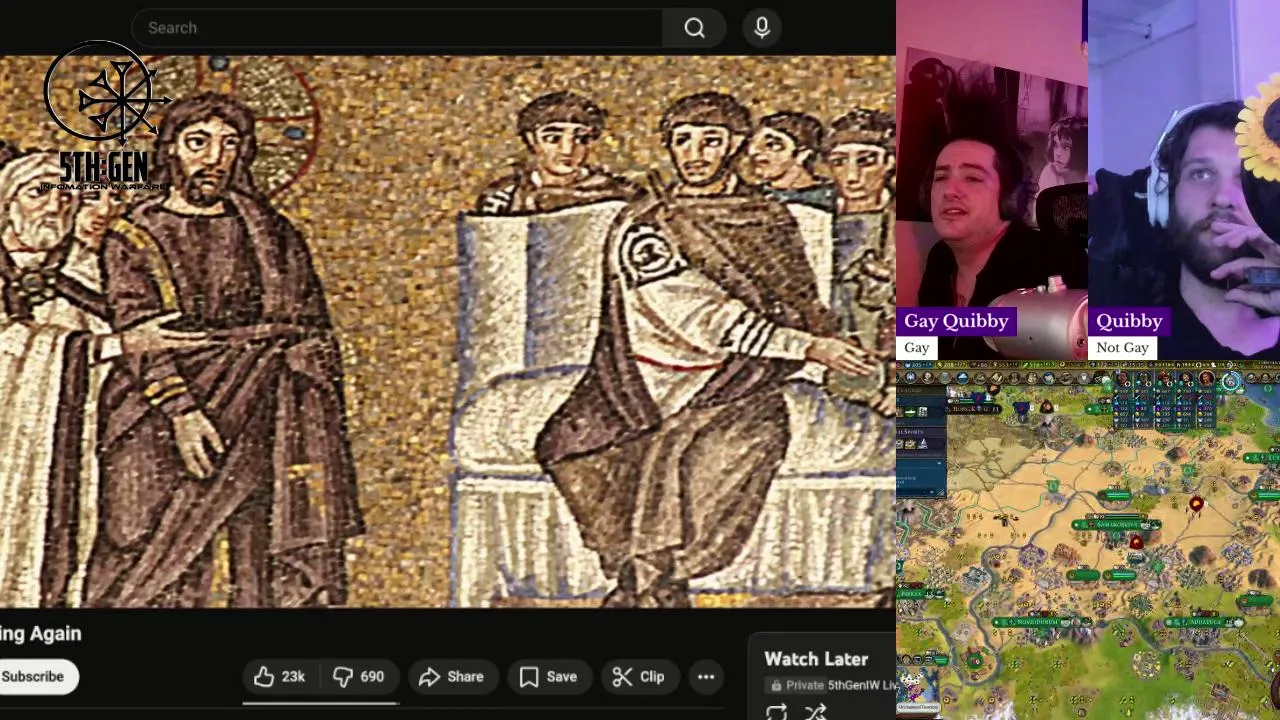Click the YouTube Search input field
Viewport: 1280px width, 720px height.
[x=398, y=28]
